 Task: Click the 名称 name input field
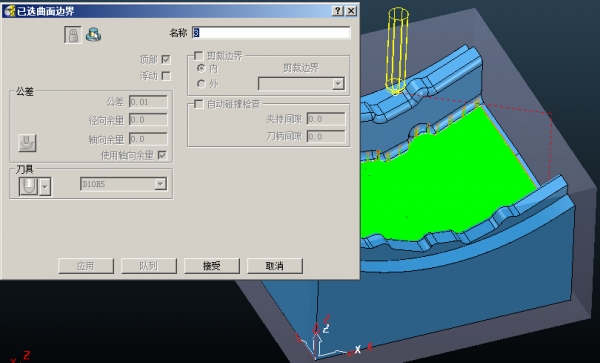pos(271,33)
